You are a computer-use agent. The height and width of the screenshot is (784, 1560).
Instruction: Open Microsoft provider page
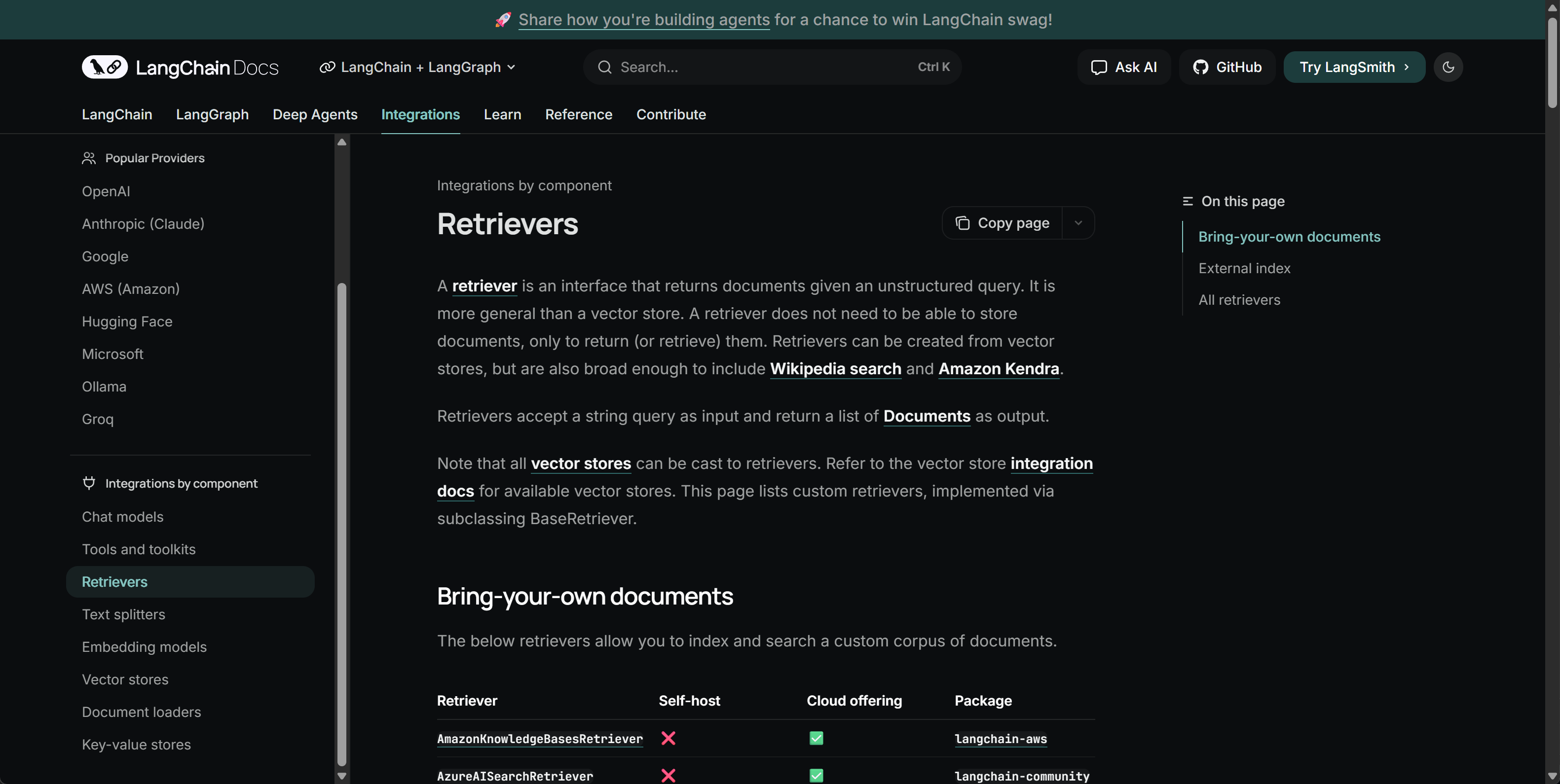pos(112,354)
